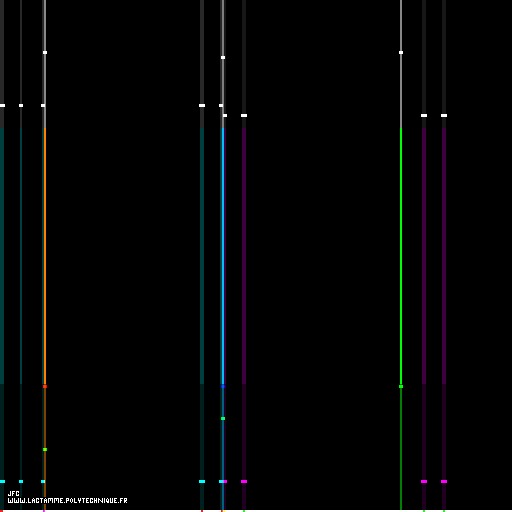
Task: Click the magenta marker on the middle group's purple line
Action: pos(244,482)
